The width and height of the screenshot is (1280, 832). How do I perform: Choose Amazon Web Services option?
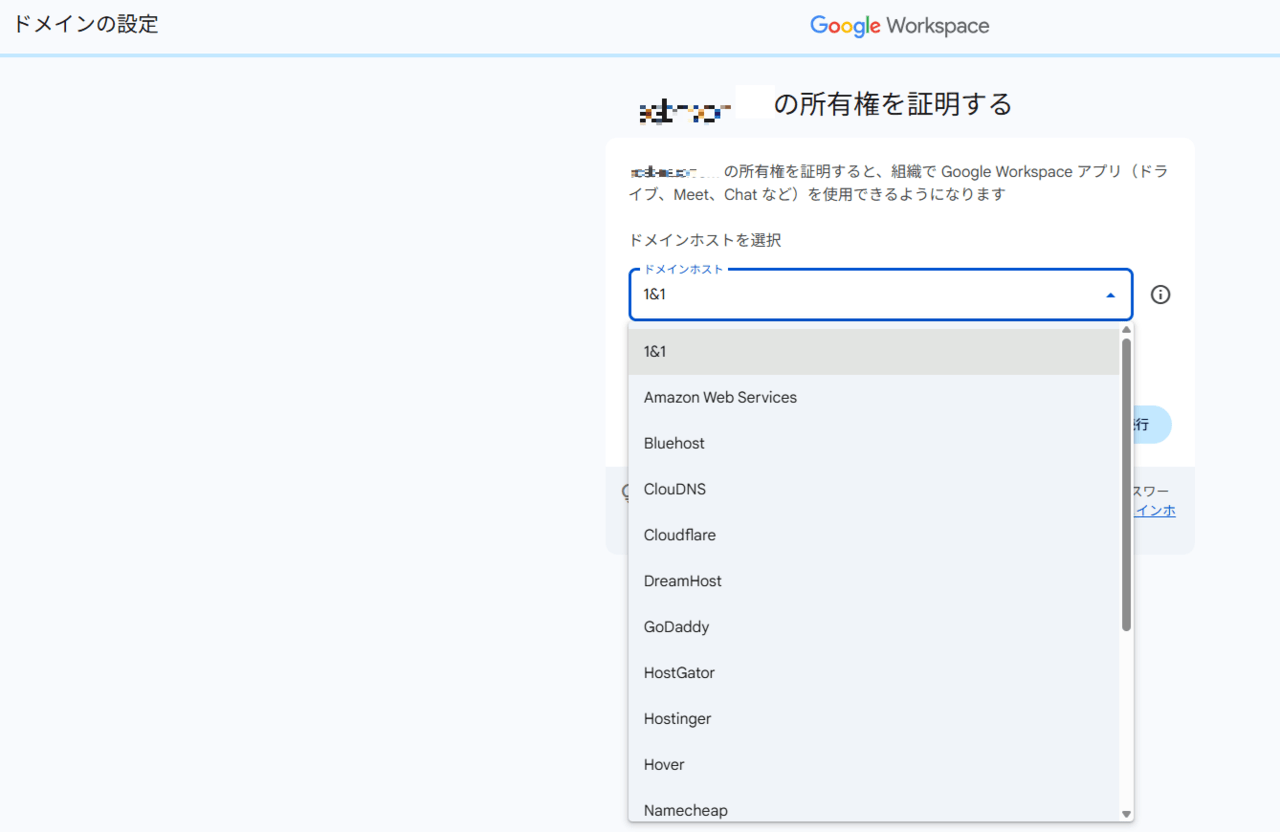tap(874, 398)
